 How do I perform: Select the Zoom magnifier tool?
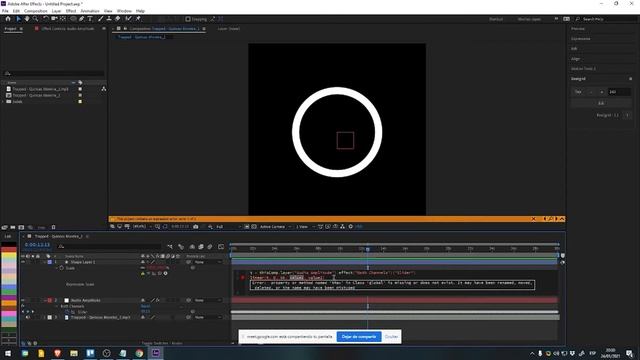click(x=36, y=19)
